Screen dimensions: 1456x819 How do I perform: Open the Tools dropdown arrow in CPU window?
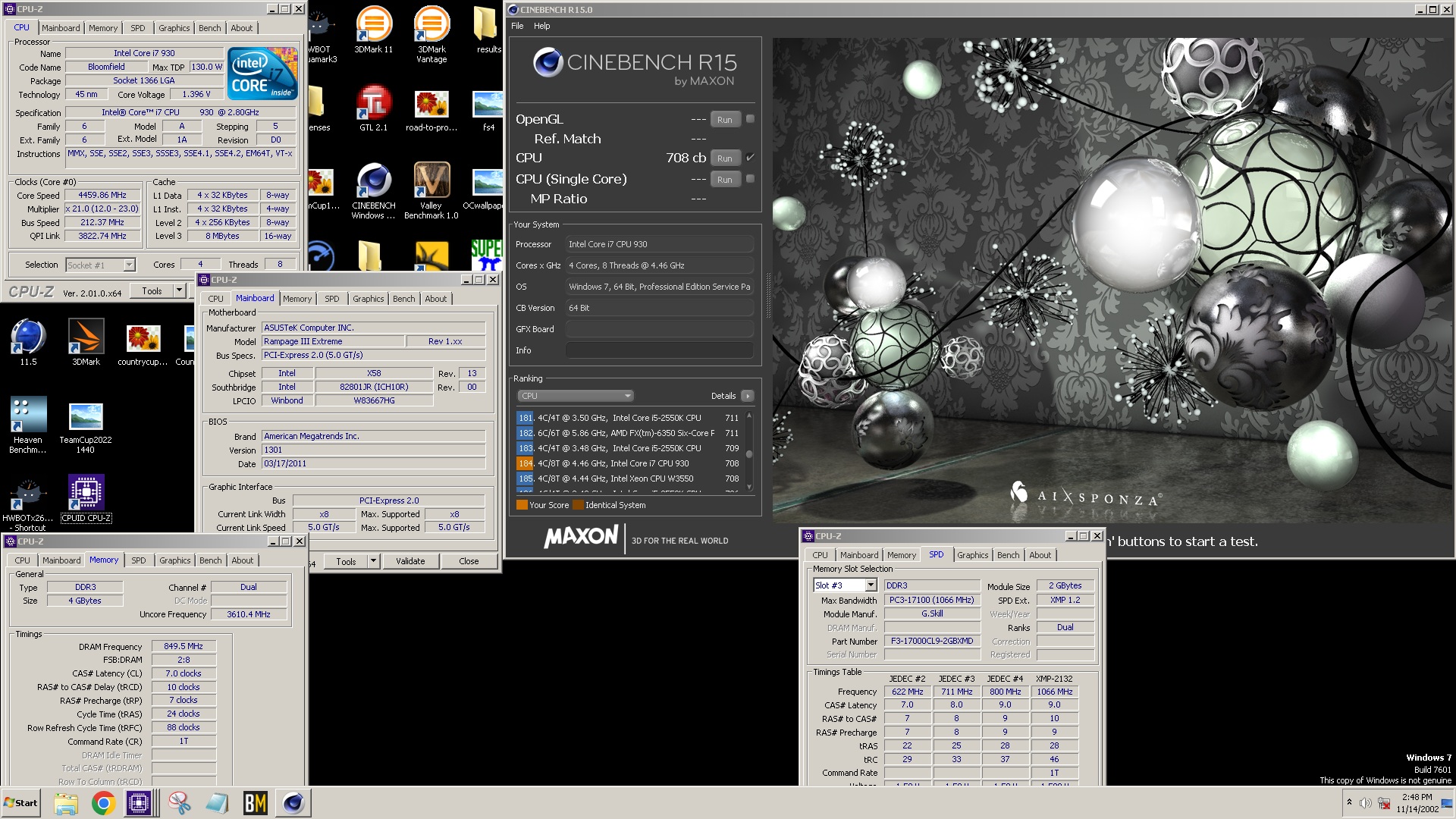(180, 290)
